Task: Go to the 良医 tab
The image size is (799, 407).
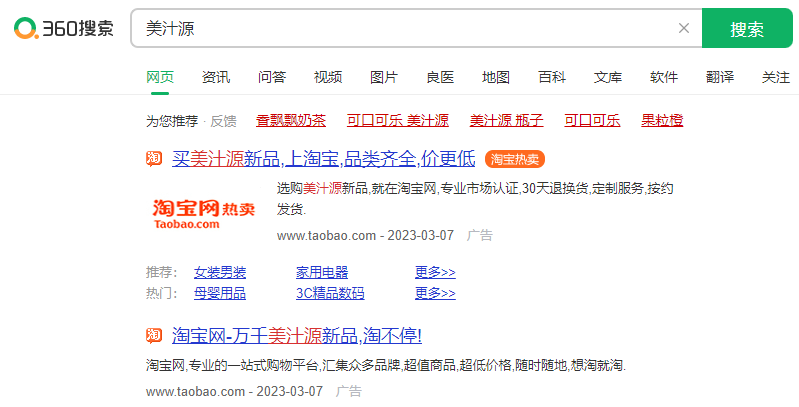Action: 440,77
